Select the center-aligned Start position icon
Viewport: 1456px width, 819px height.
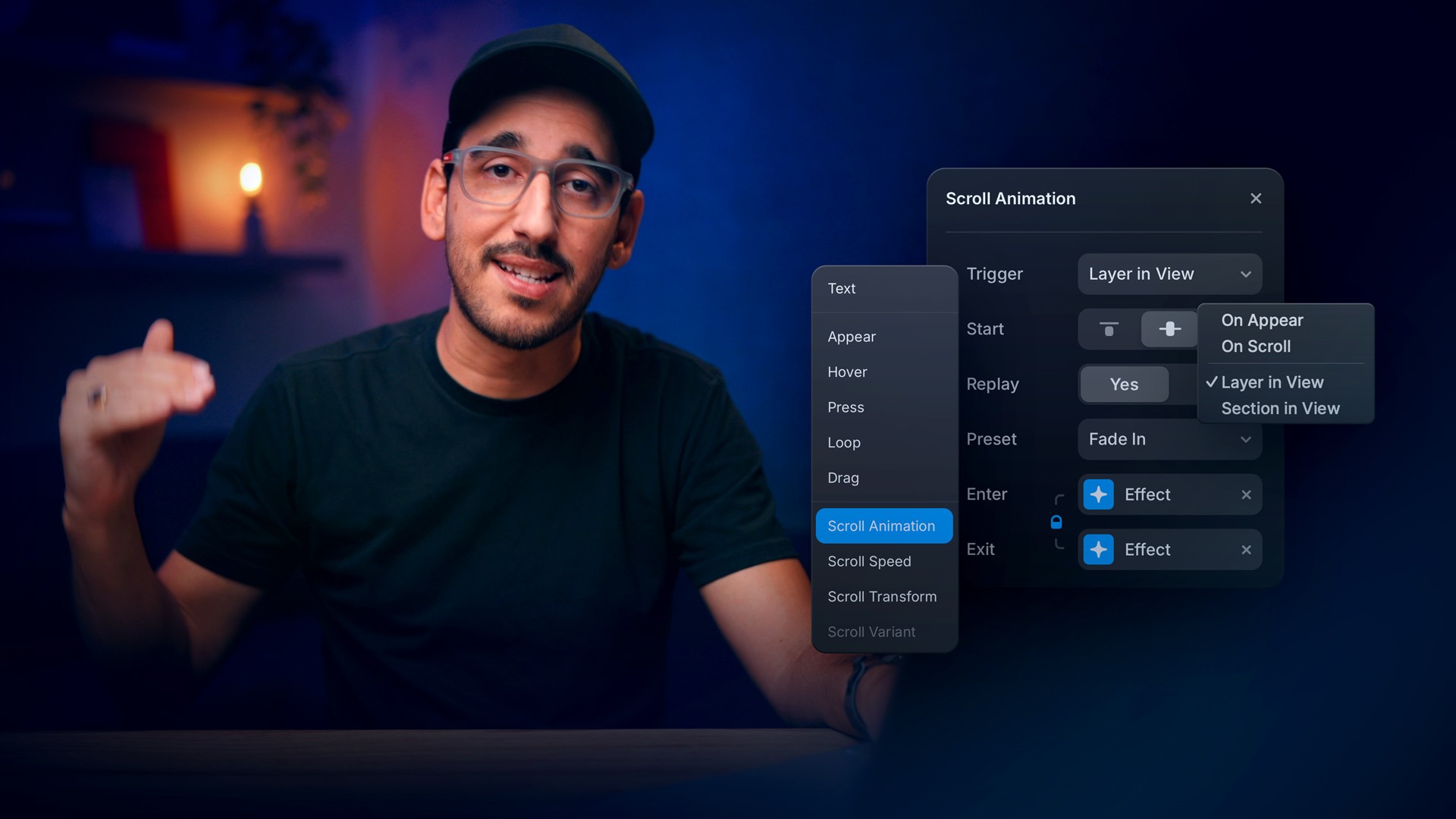(x=1169, y=329)
